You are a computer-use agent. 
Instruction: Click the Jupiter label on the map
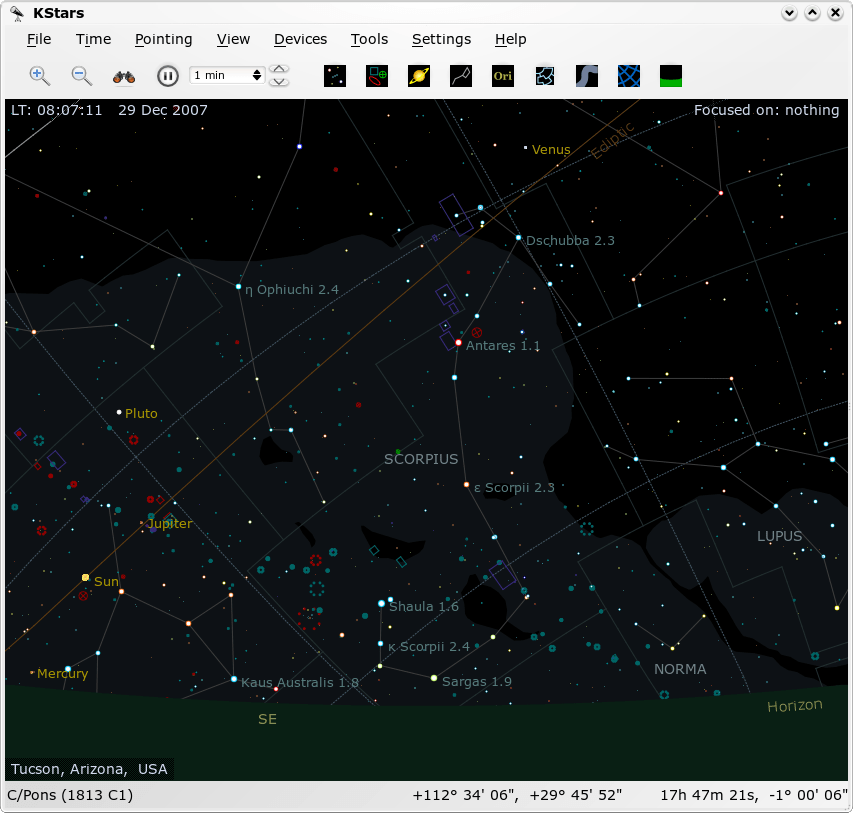(x=170, y=524)
